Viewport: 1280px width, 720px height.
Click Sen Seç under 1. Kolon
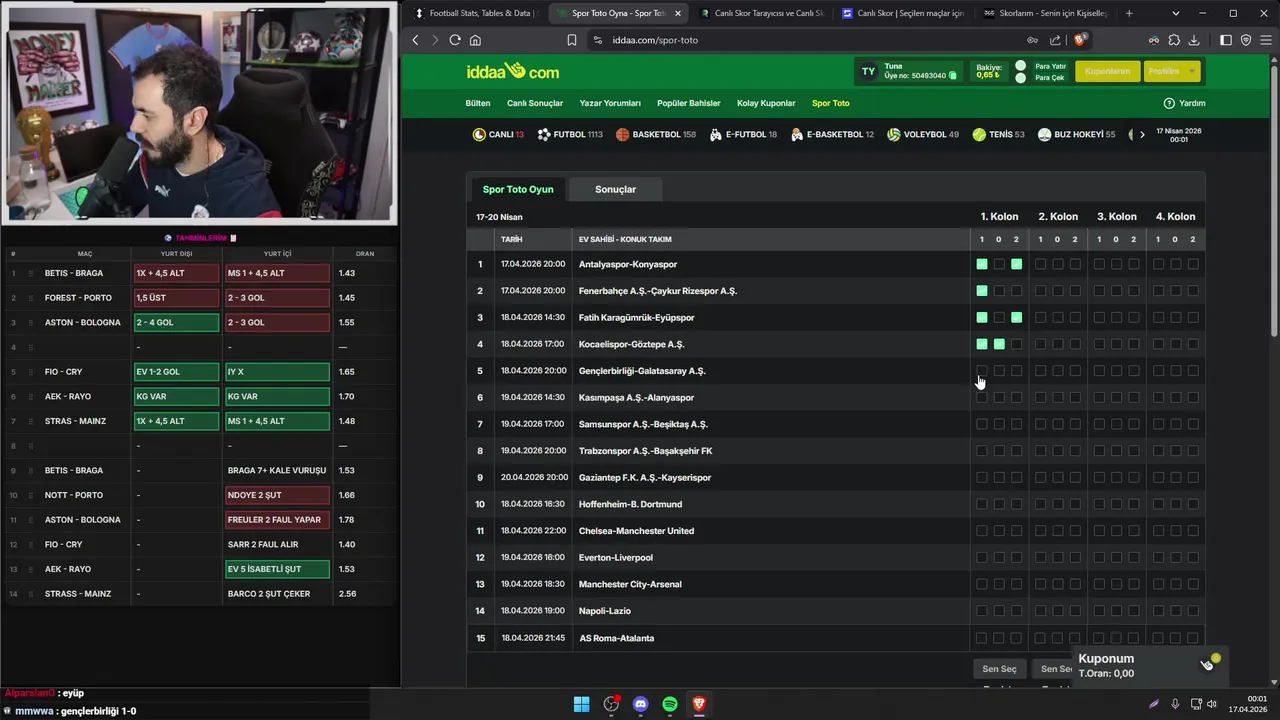[x=999, y=669]
